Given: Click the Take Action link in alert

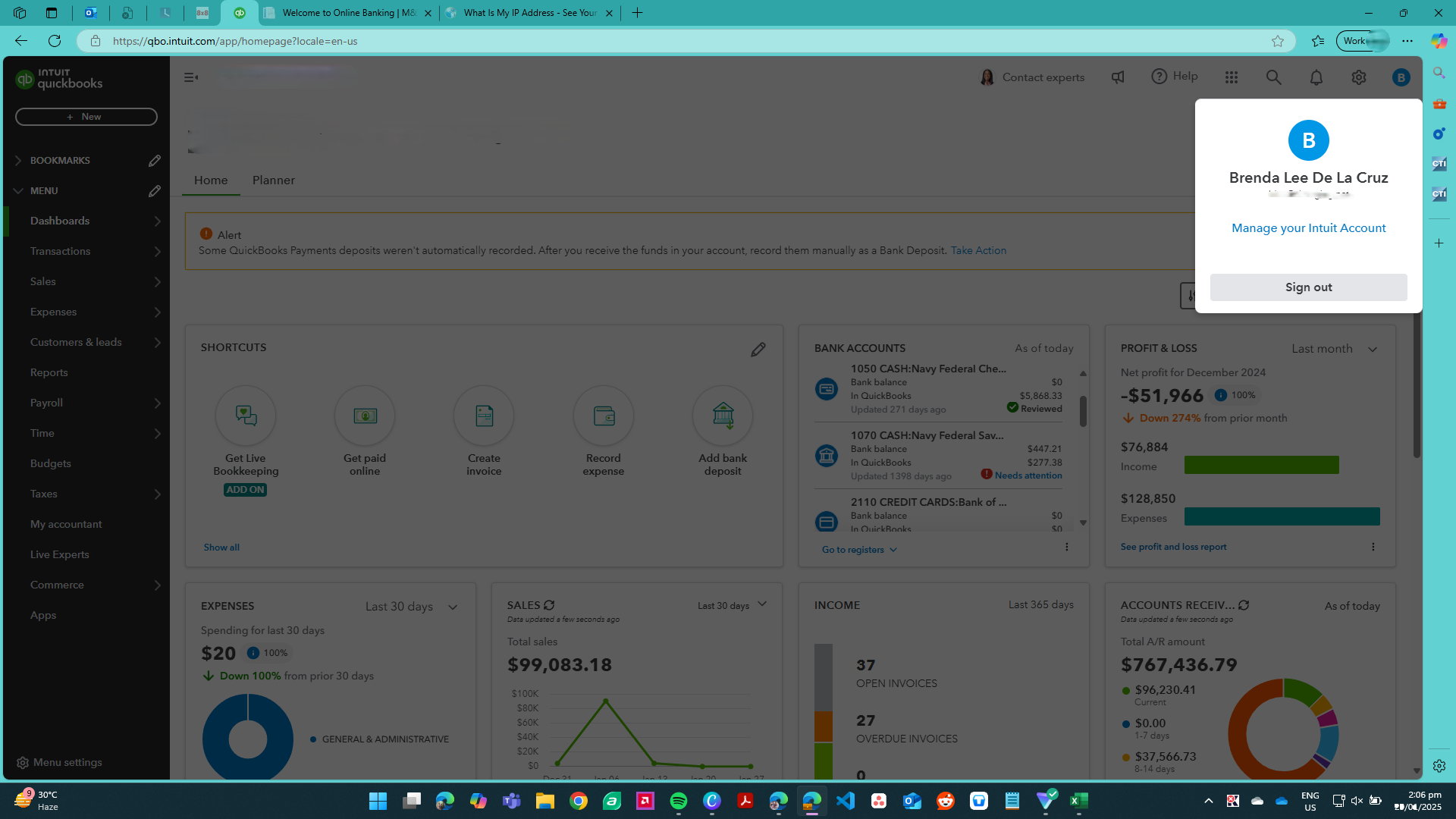Looking at the screenshot, I should pyautogui.click(x=978, y=251).
